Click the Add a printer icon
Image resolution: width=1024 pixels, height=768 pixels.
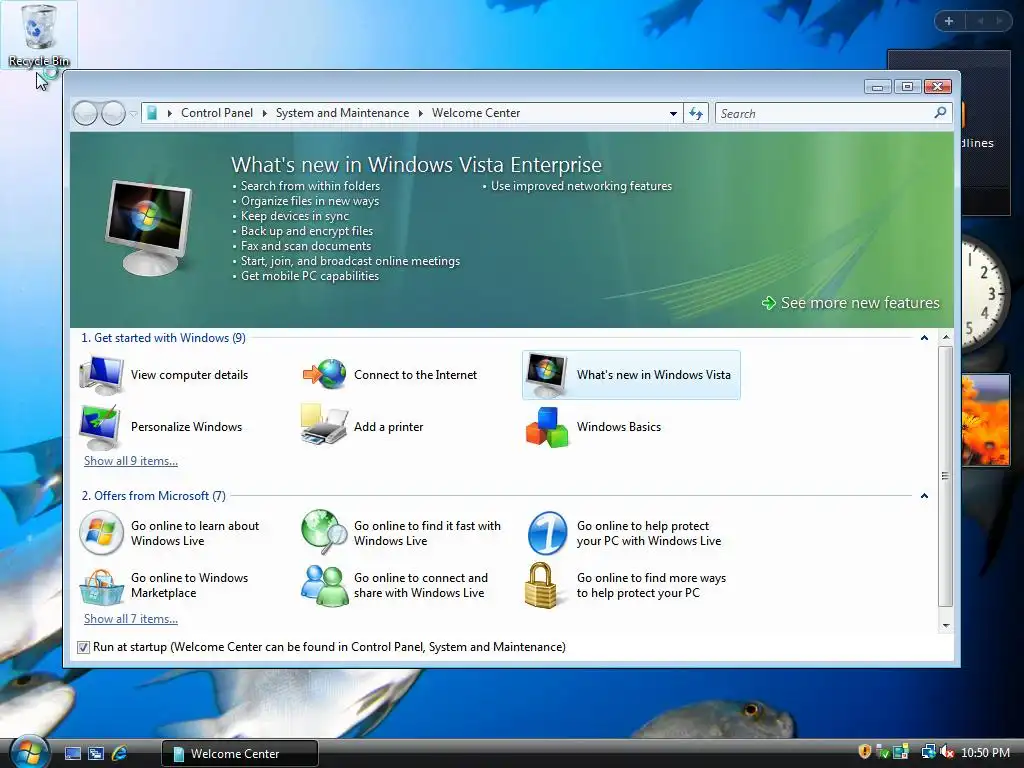pos(324,425)
